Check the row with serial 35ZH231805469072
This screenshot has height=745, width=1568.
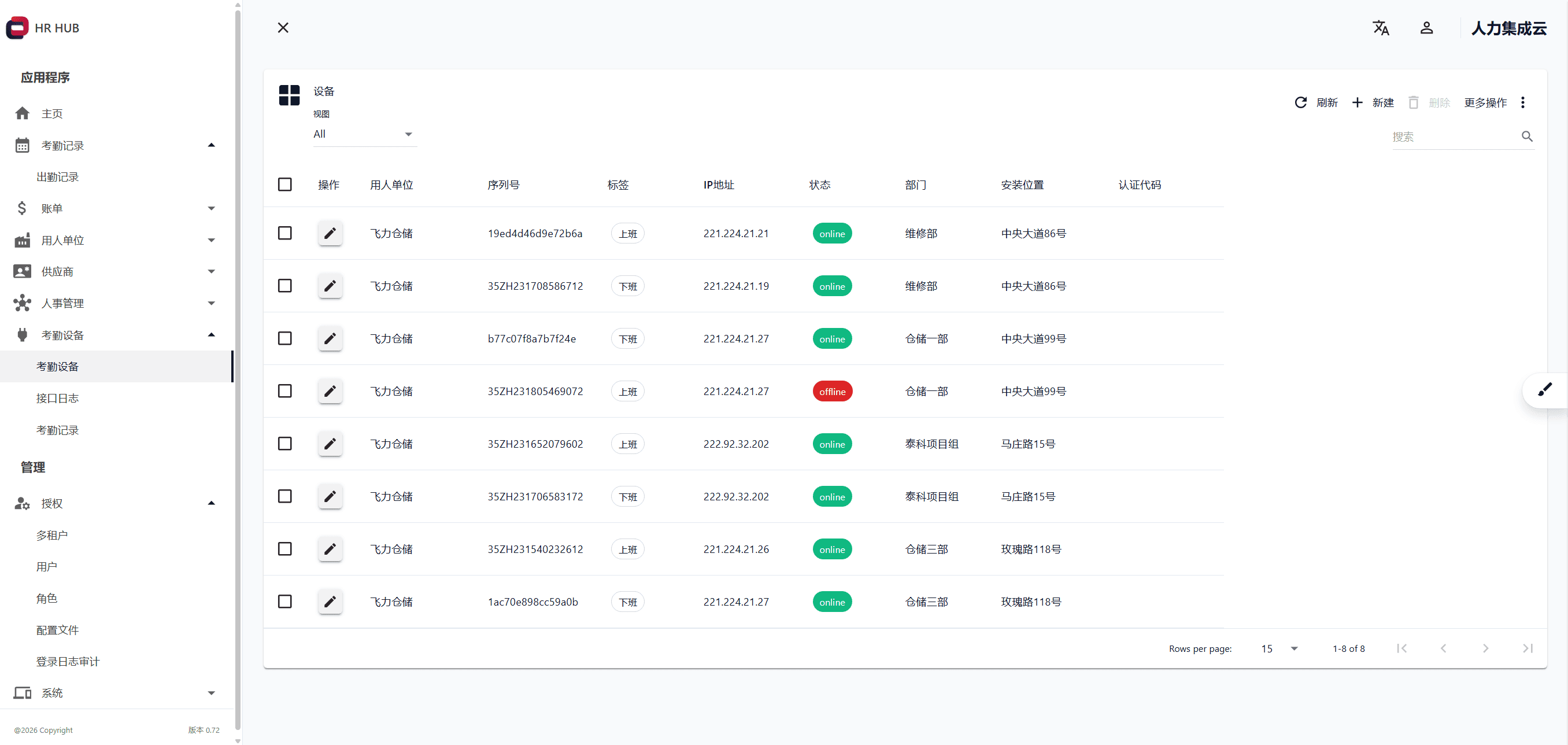click(x=285, y=391)
